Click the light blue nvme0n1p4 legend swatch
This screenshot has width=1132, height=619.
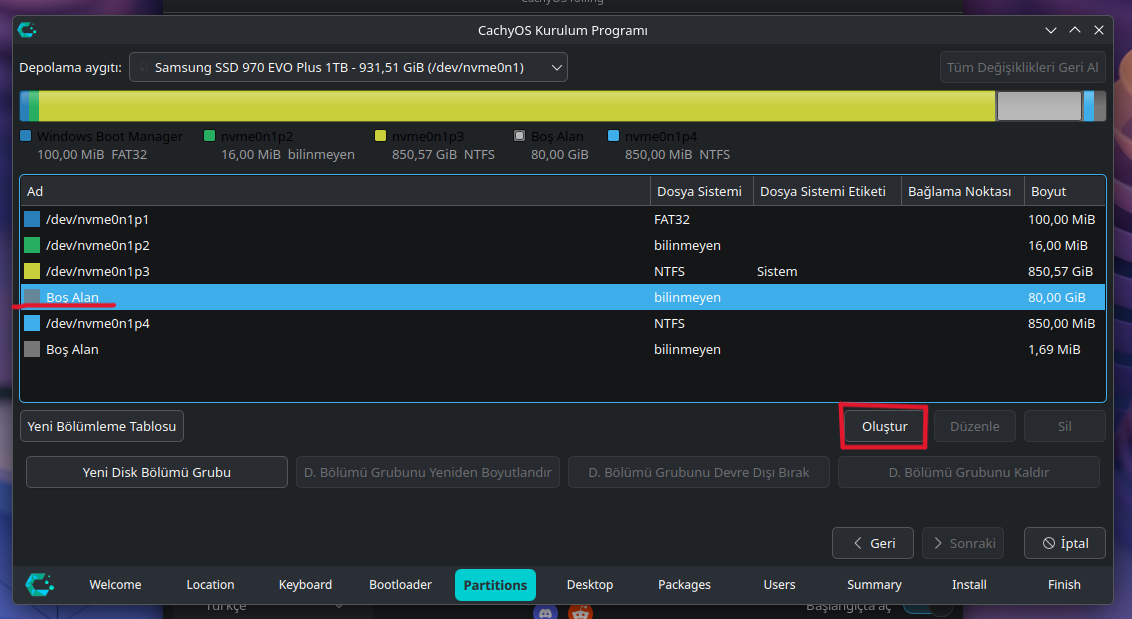click(613, 136)
